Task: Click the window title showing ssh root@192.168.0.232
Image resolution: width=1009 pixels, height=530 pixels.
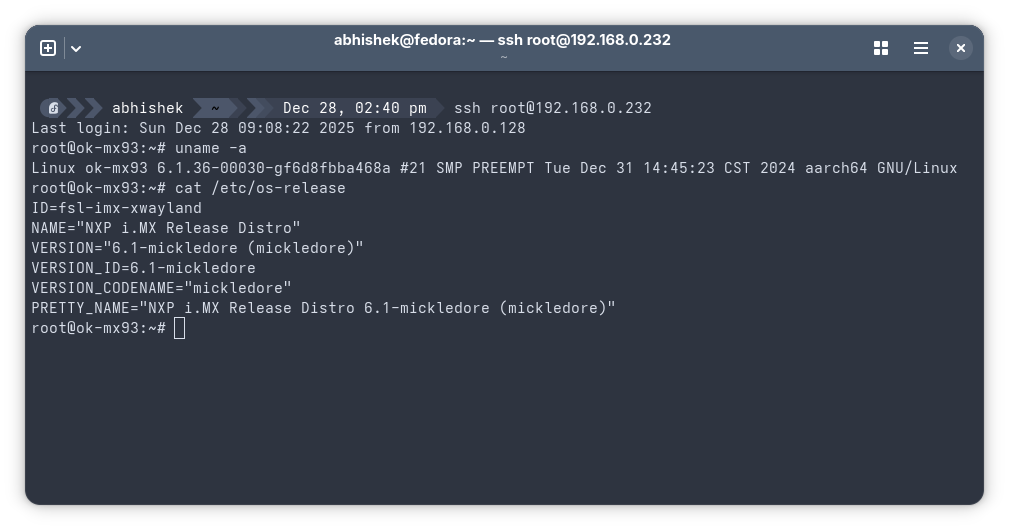Action: coord(502,40)
